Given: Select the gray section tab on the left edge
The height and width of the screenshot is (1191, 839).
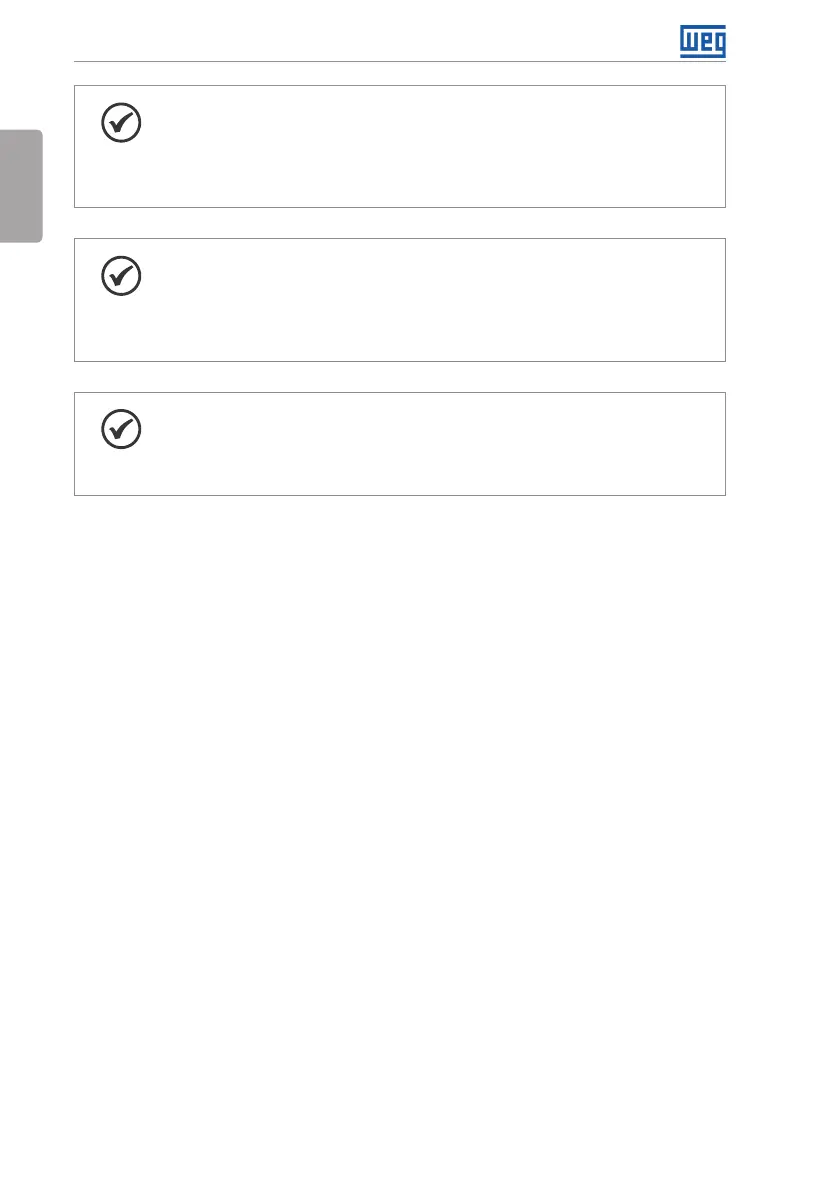Looking at the screenshot, I should (x=21, y=185).
